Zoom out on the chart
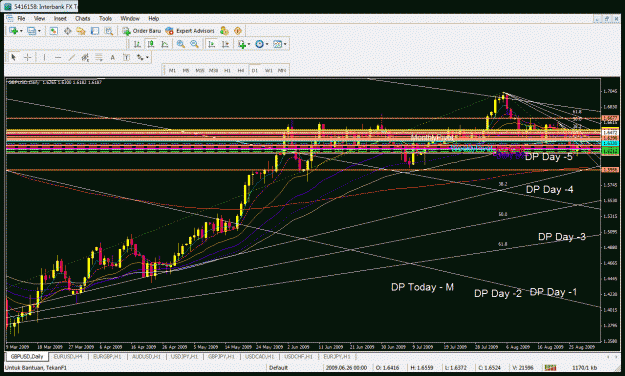This screenshot has height=376, width=625. pos(194,44)
